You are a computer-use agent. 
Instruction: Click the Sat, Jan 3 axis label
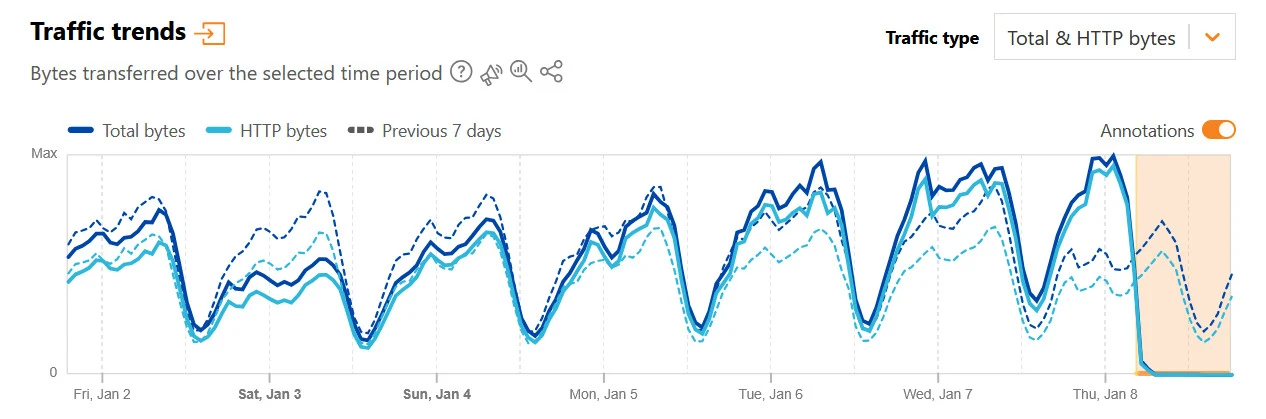coord(269,394)
